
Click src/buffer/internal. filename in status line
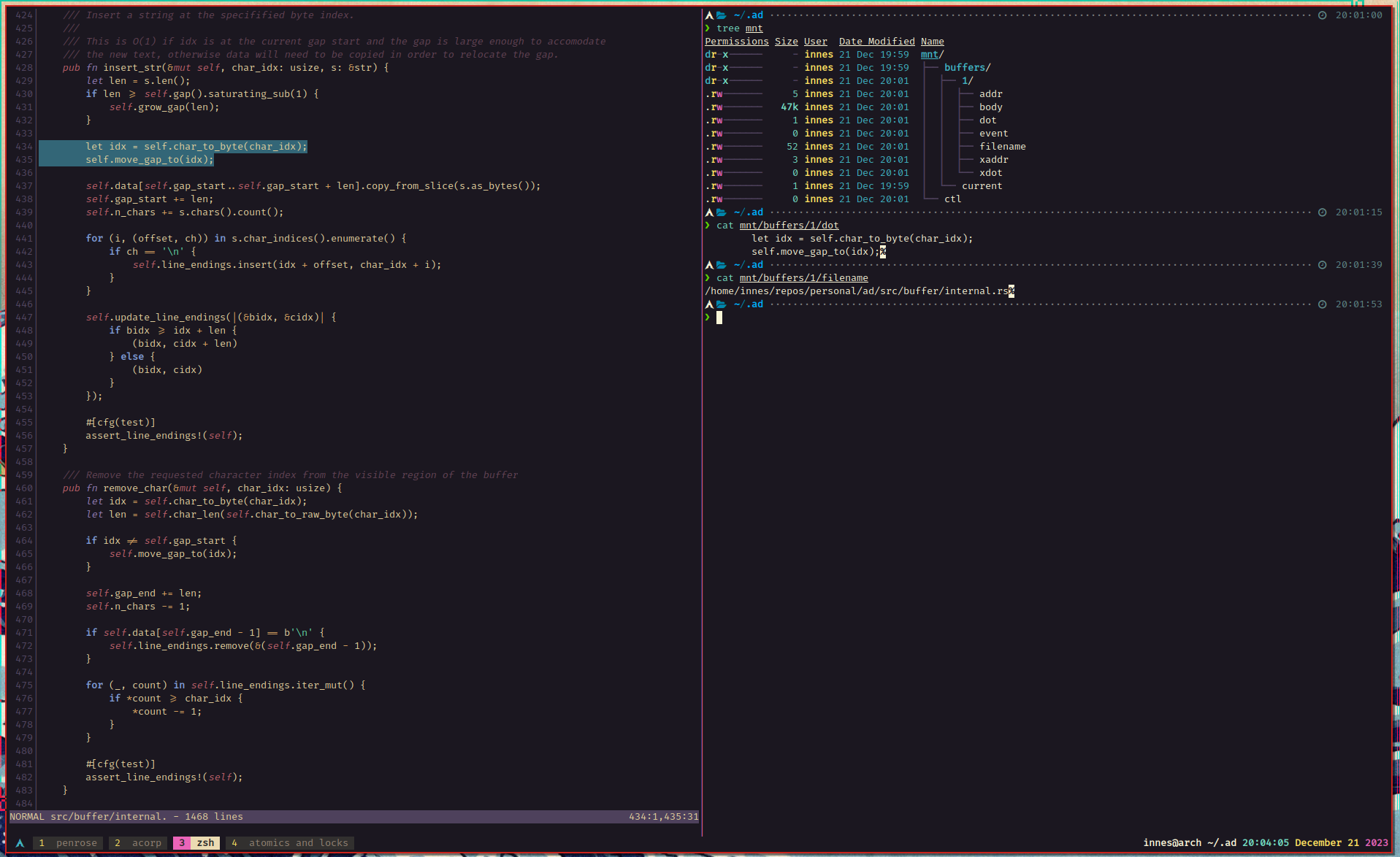[x=108, y=817]
